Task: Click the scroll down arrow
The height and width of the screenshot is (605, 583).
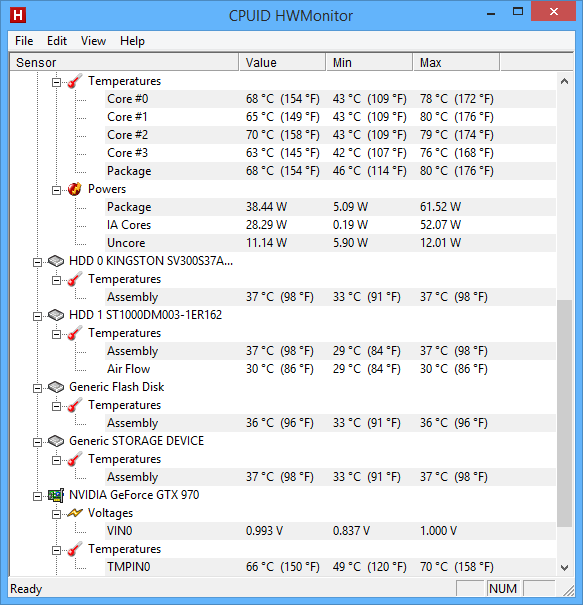Action: pyautogui.click(x=564, y=568)
